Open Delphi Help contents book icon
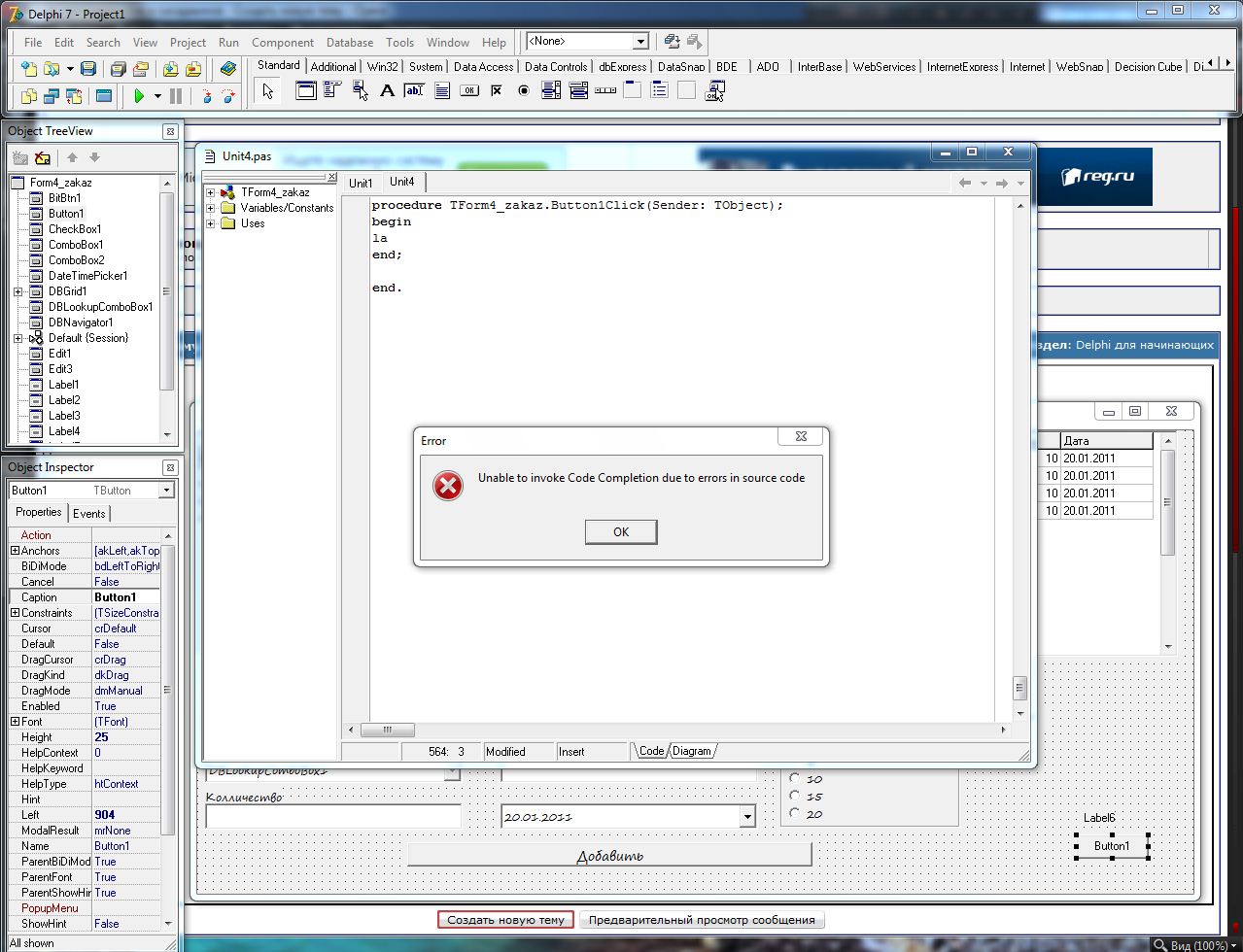This screenshot has height=952, width=1243. [227, 69]
